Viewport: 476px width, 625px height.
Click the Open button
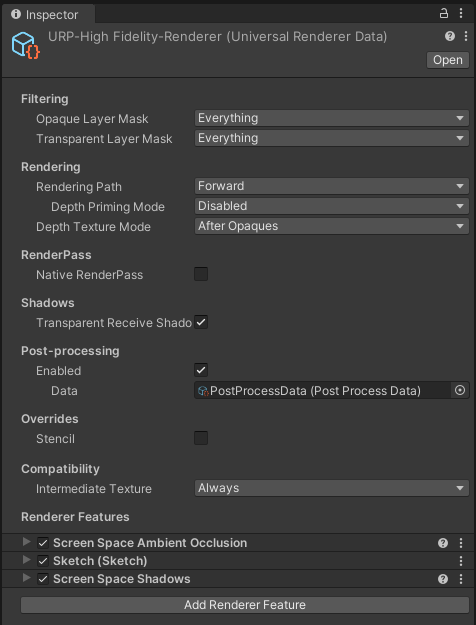[x=448, y=60]
